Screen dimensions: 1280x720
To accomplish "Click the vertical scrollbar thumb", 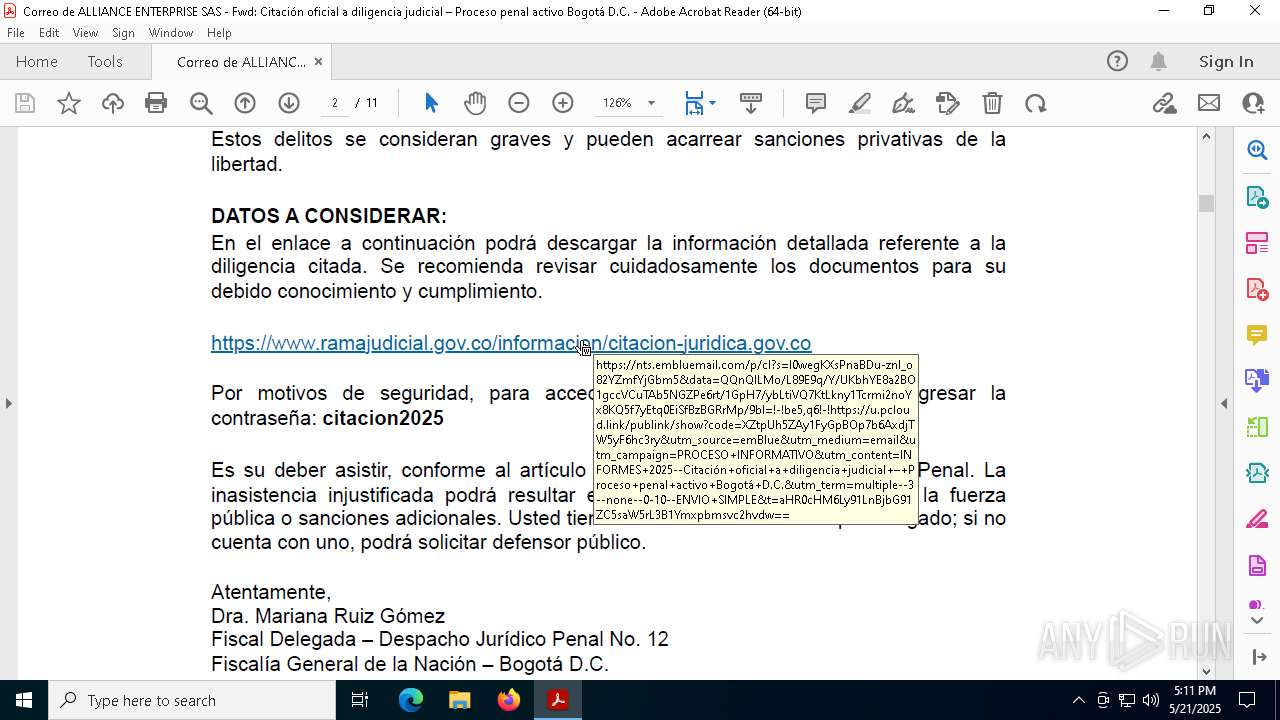I will (1206, 203).
